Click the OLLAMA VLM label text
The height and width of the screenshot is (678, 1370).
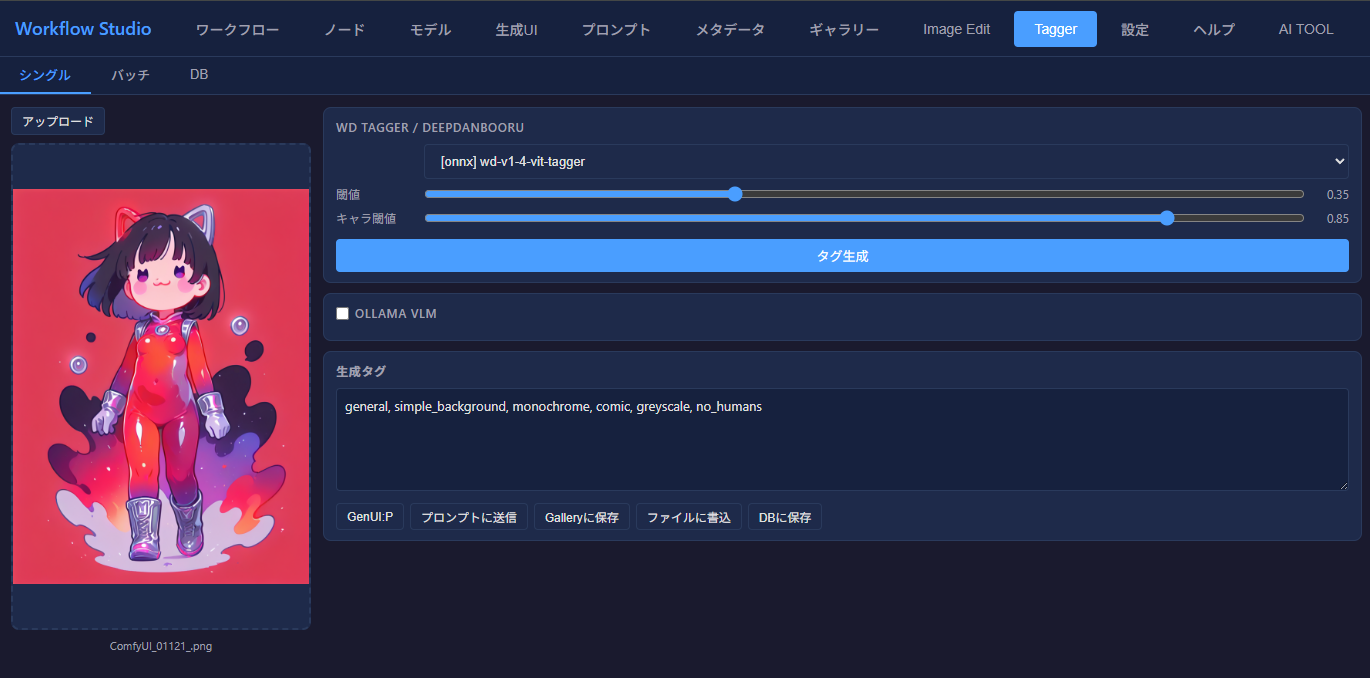[396, 314]
